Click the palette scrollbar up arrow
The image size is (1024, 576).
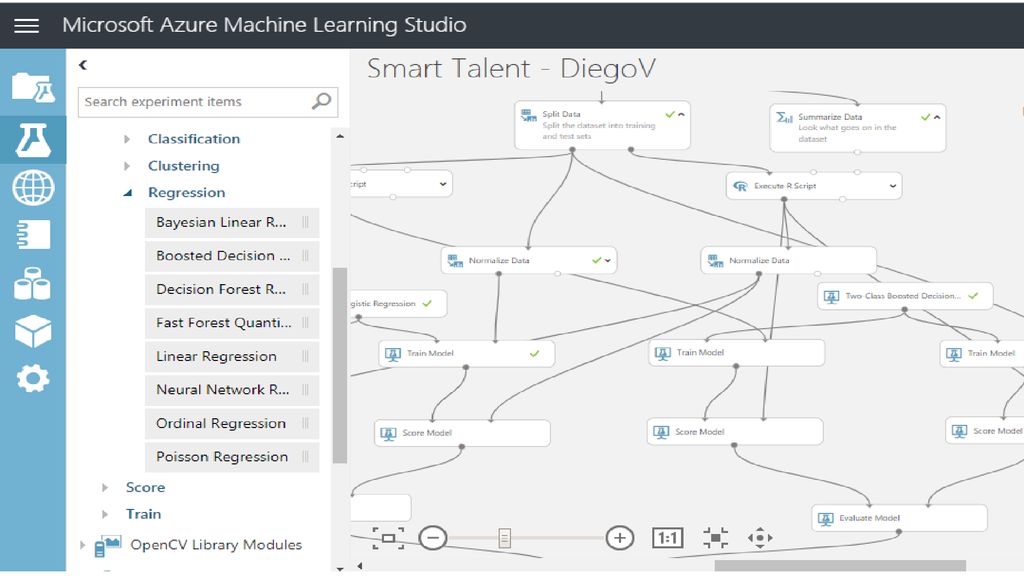(x=340, y=136)
